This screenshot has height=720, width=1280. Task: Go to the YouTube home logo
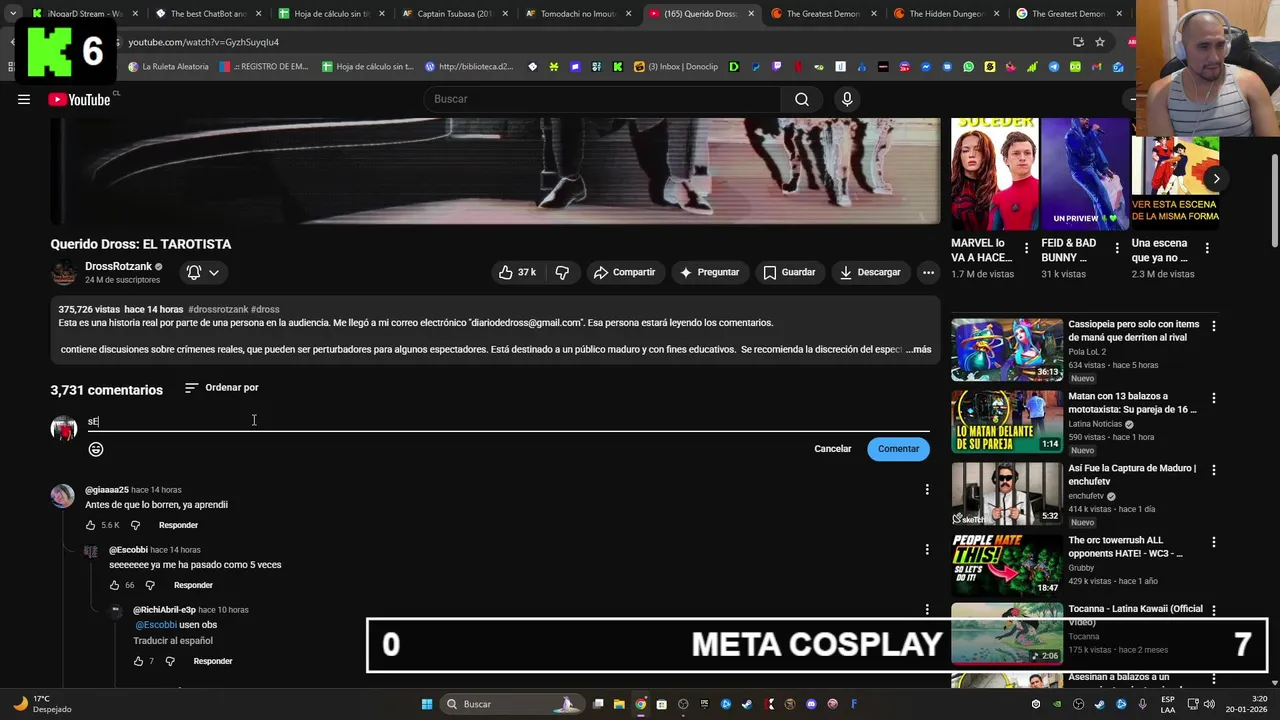(79, 99)
